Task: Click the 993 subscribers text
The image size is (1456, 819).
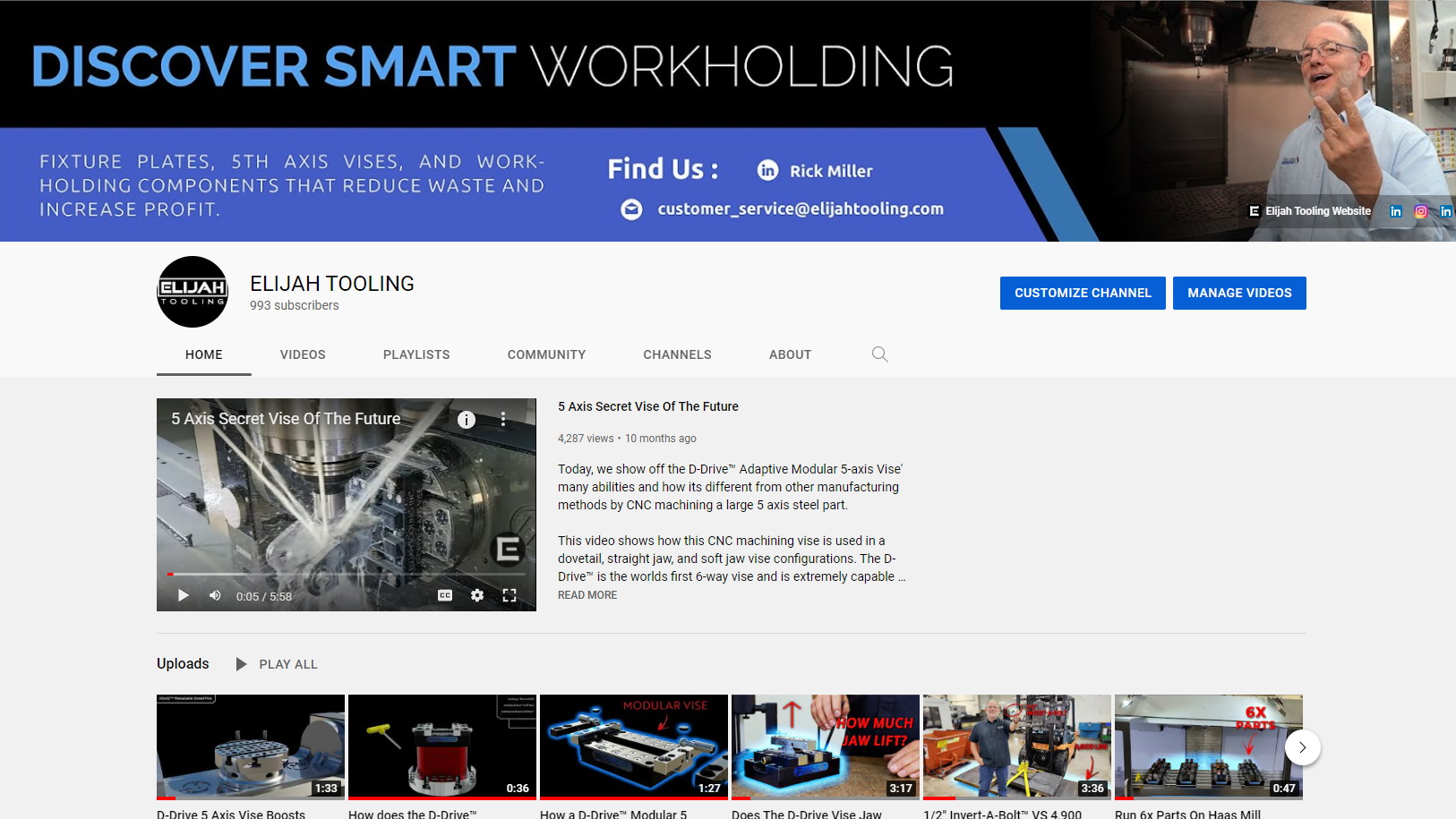Action: coord(295,305)
